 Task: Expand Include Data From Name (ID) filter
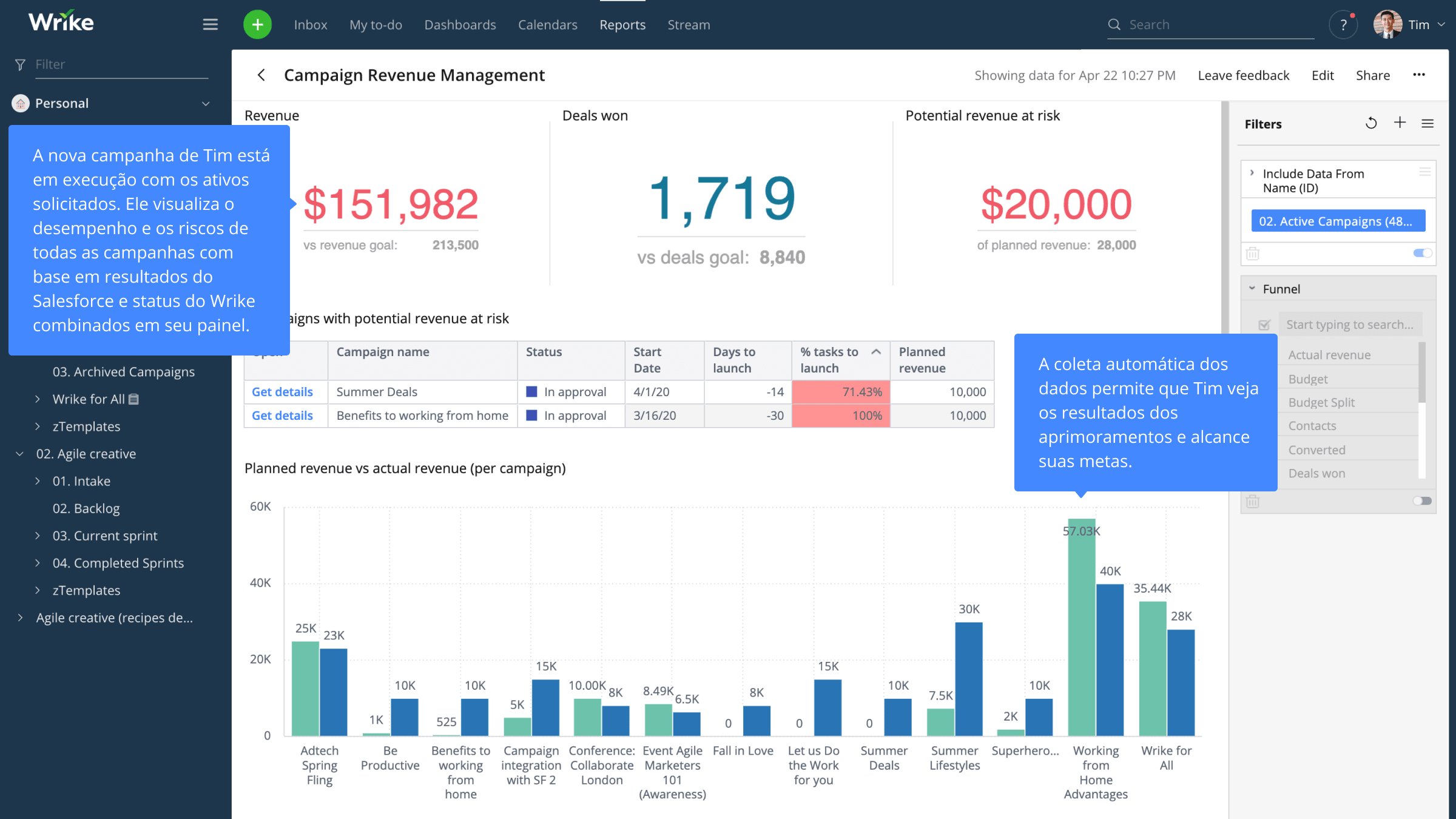coord(1252,173)
